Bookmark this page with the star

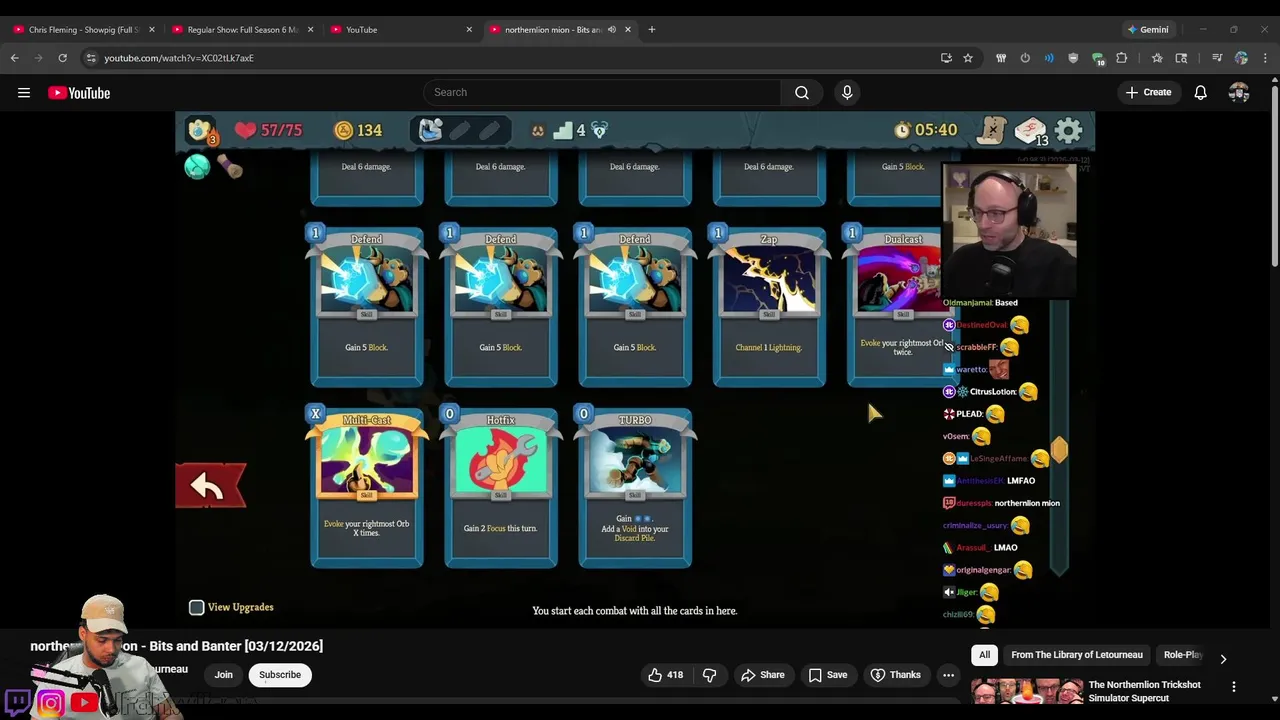coord(968,58)
